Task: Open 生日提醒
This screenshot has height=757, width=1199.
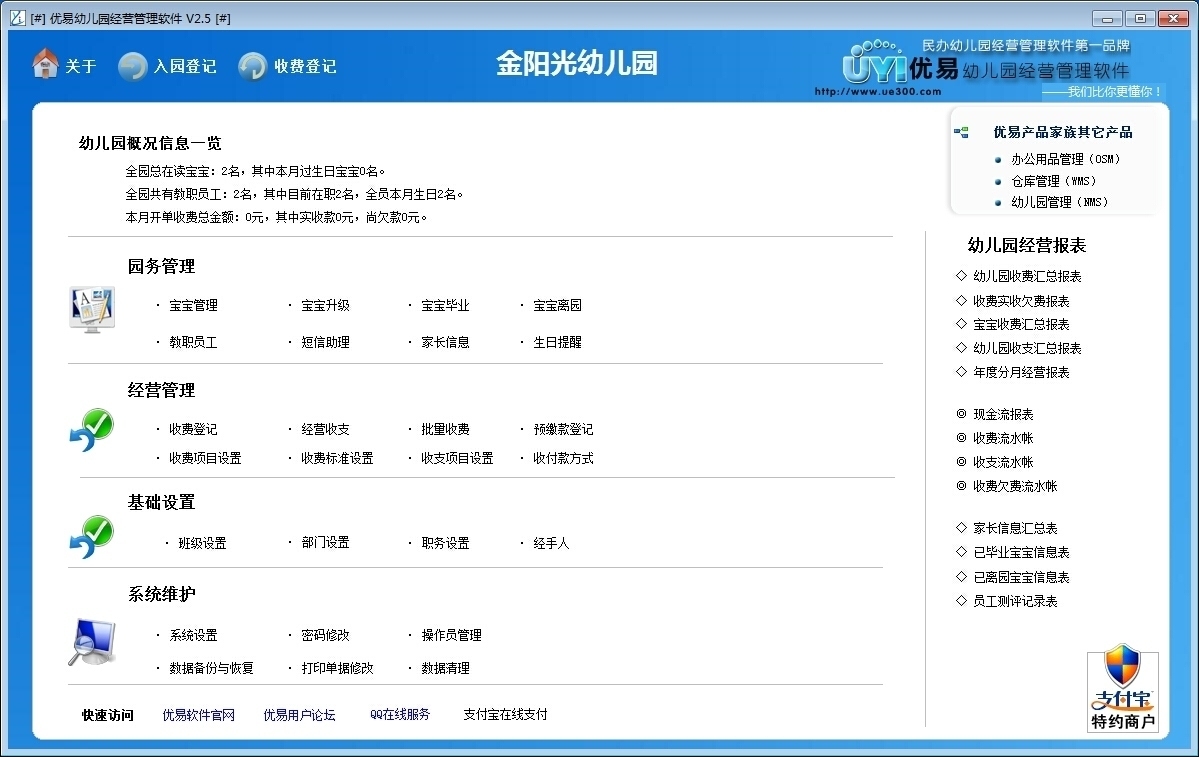Action: (557, 342)
